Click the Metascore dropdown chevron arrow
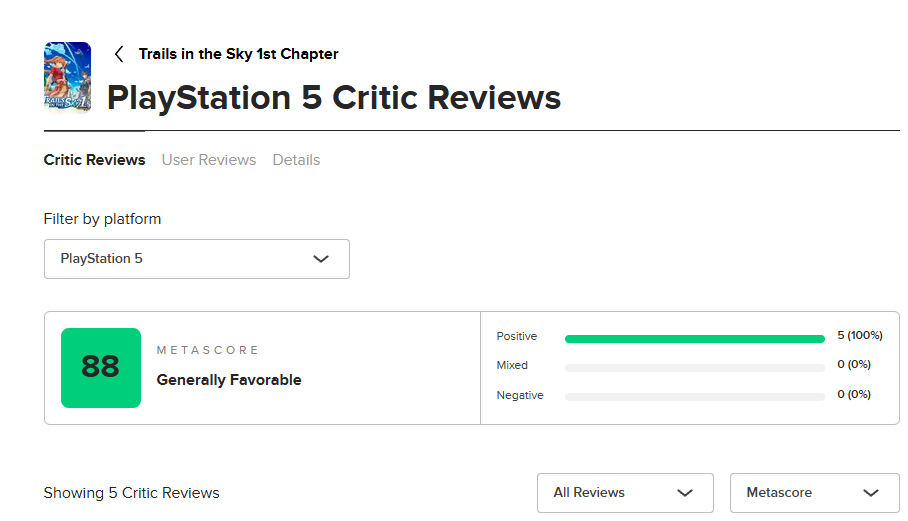 point(871,493)
